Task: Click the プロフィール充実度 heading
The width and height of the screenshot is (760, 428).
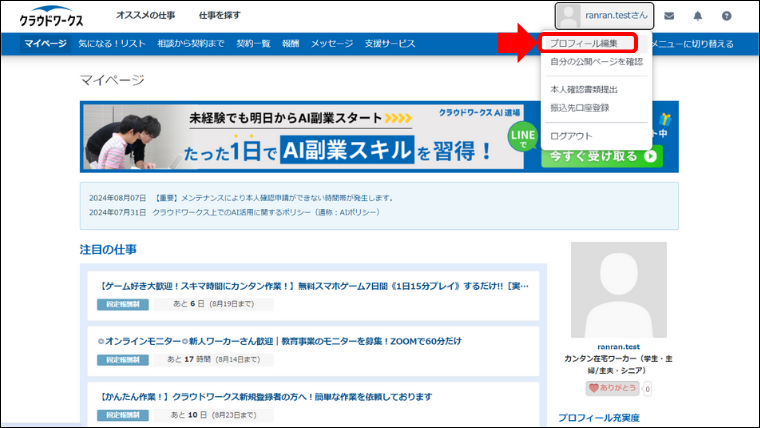Action: [x=599, y=418]
